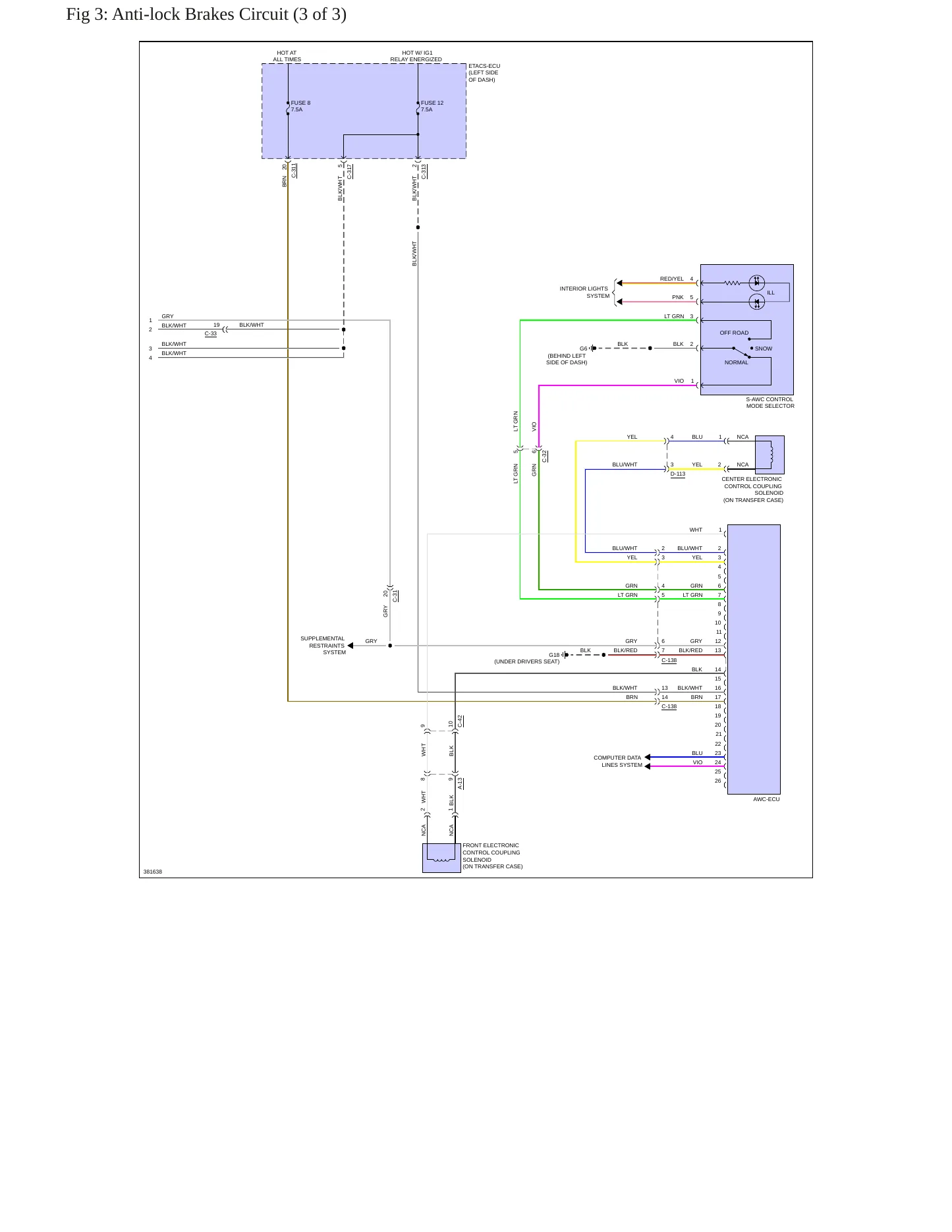Click the diagram number '381638'
Image resolution: width=952 pixels, height=1232 pixels.
coord(153,872)
